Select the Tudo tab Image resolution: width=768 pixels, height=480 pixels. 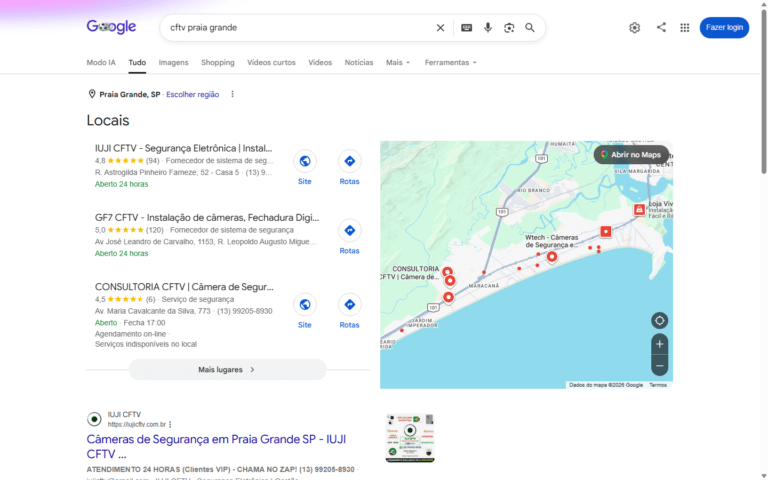137,63
